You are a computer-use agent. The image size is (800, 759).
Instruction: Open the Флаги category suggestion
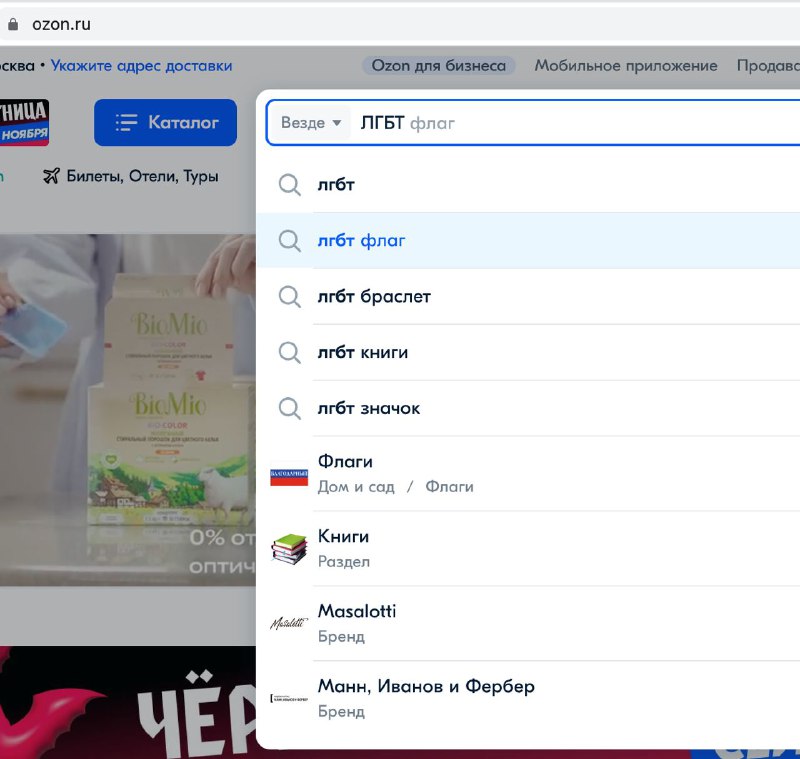point(528,474)
